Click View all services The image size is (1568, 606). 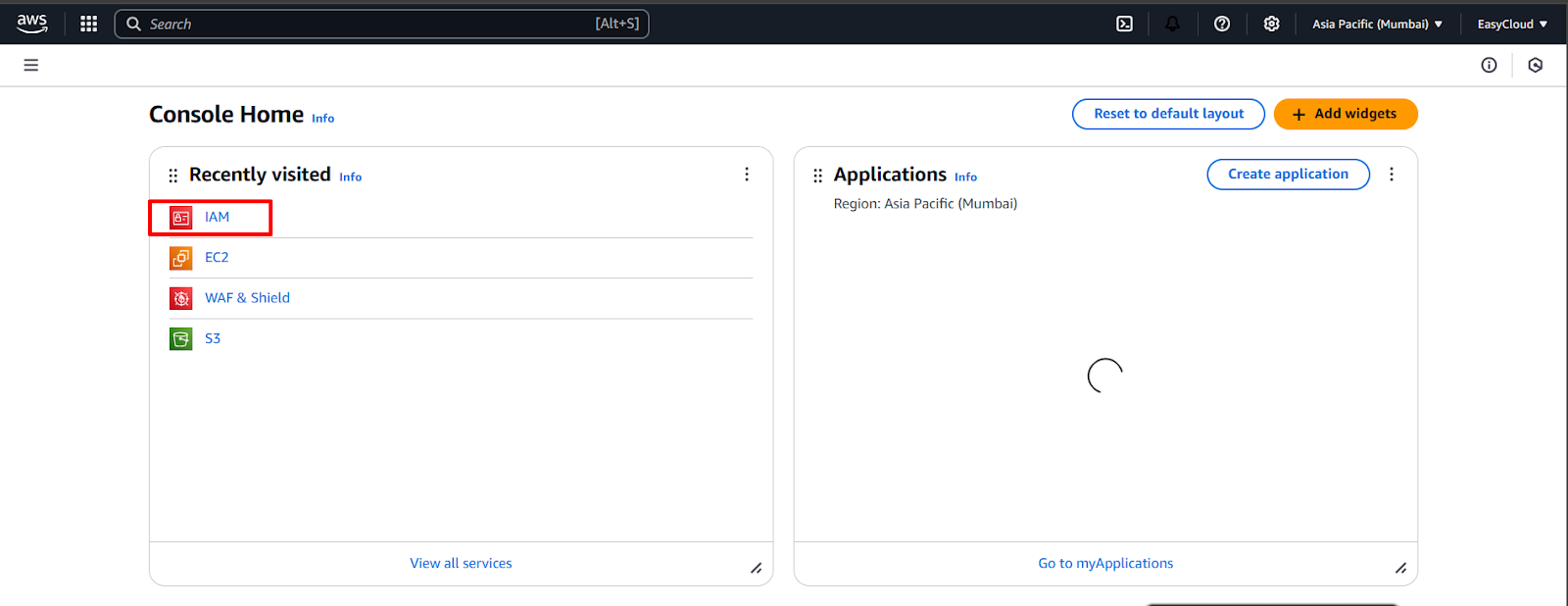coord(461,563)
